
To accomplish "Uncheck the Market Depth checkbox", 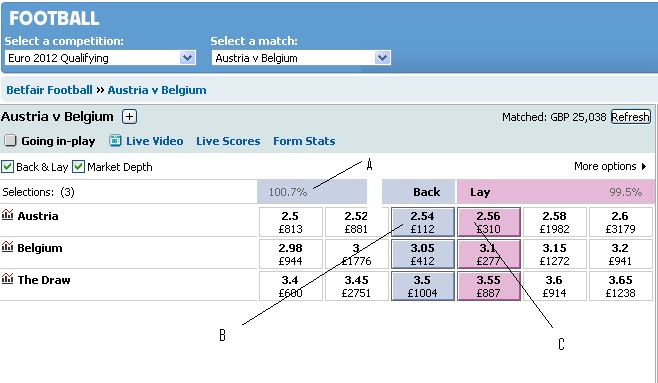I will (78, 167).
